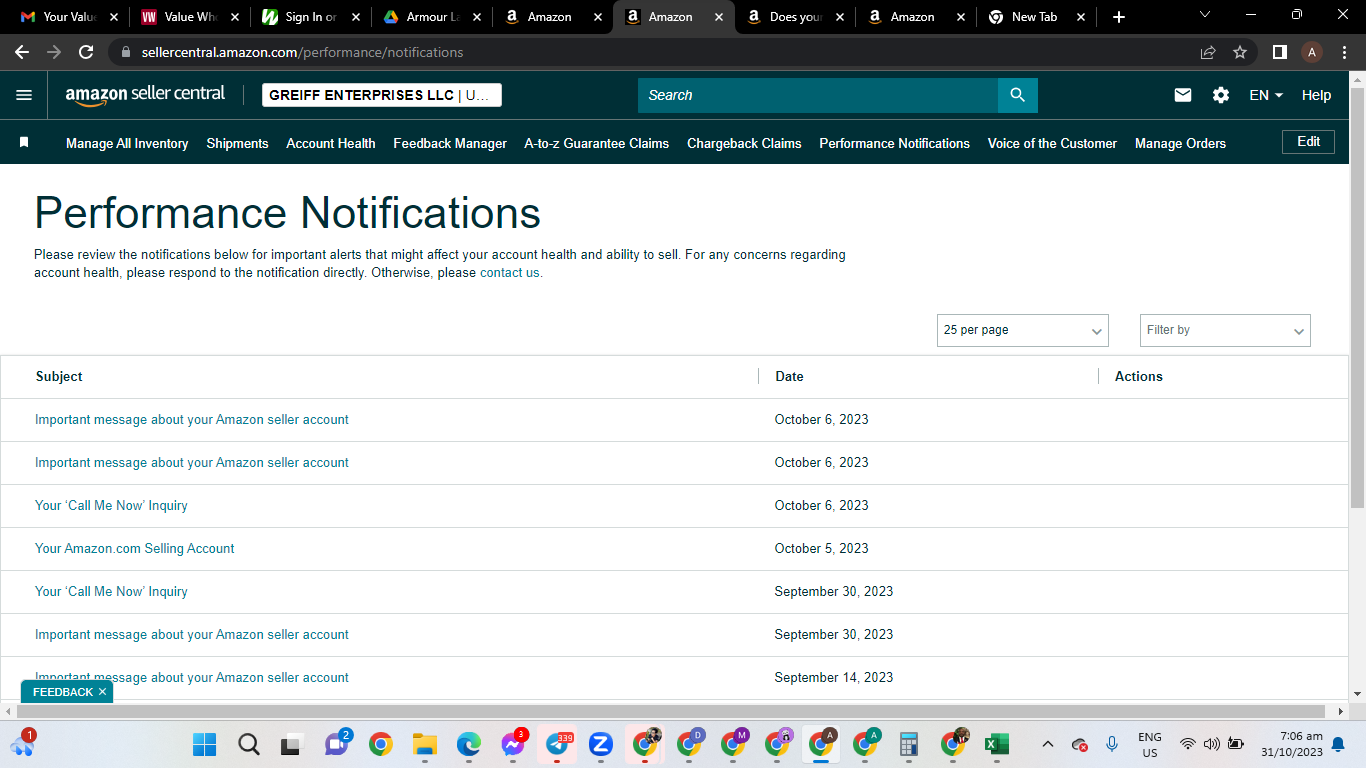Screen dimensions: 1366x768
Task: Open A-to-z Guarantee Claims
Action: (x=597, y=143)
